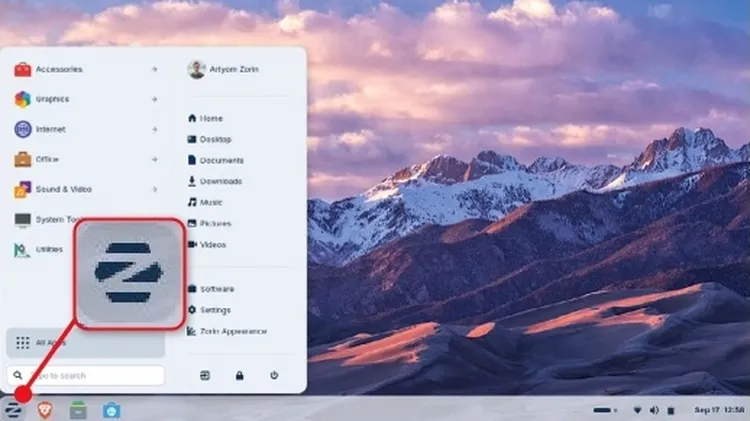The width and height of the screenshot is (750, 421).
Task: Open the Downloads folder link
Action: (220, 181)
